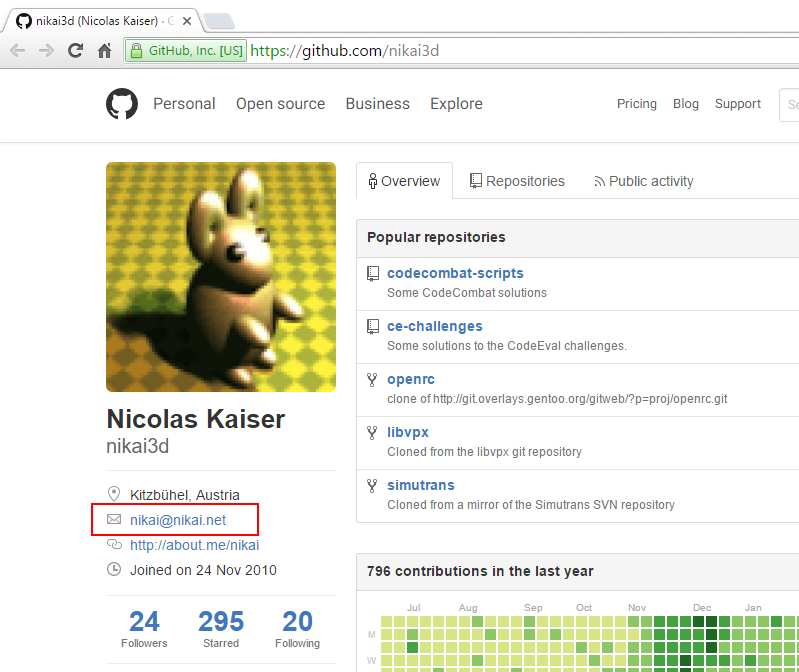Image resolution: width=799 pixels, height=672 pixels.
Task: Click the nikai3d username text
Action: point(138,446)
